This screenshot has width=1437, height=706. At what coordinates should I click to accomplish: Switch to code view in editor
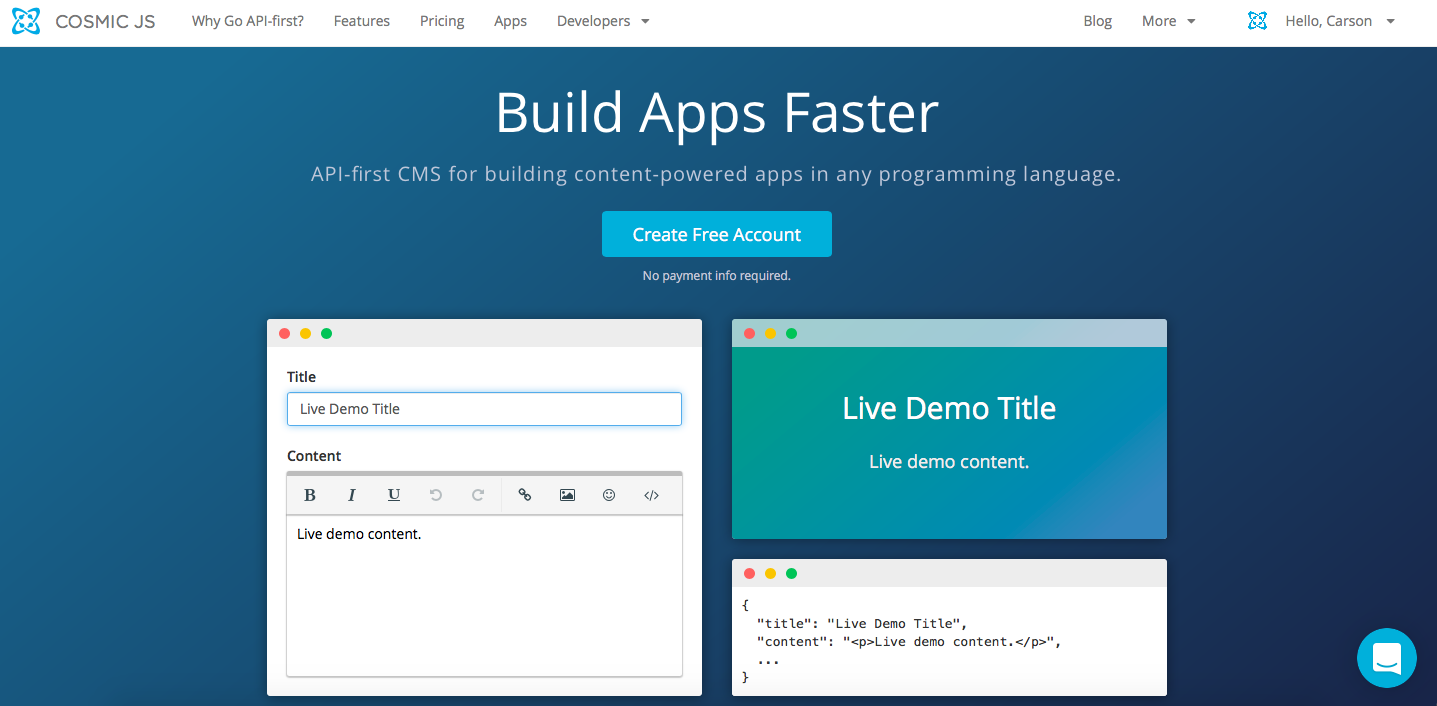pyautogui.click(x=651, y=495)
